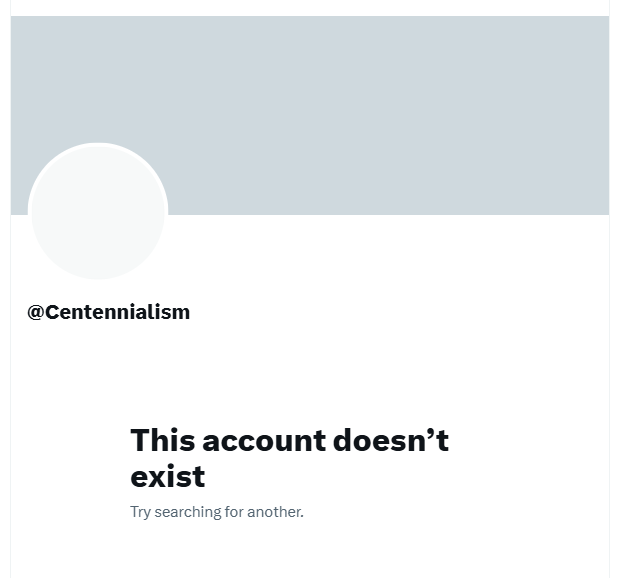This screenshot has width=622, height=578.
Task: Click the word "searching" in the subtext
Action: 188,512
